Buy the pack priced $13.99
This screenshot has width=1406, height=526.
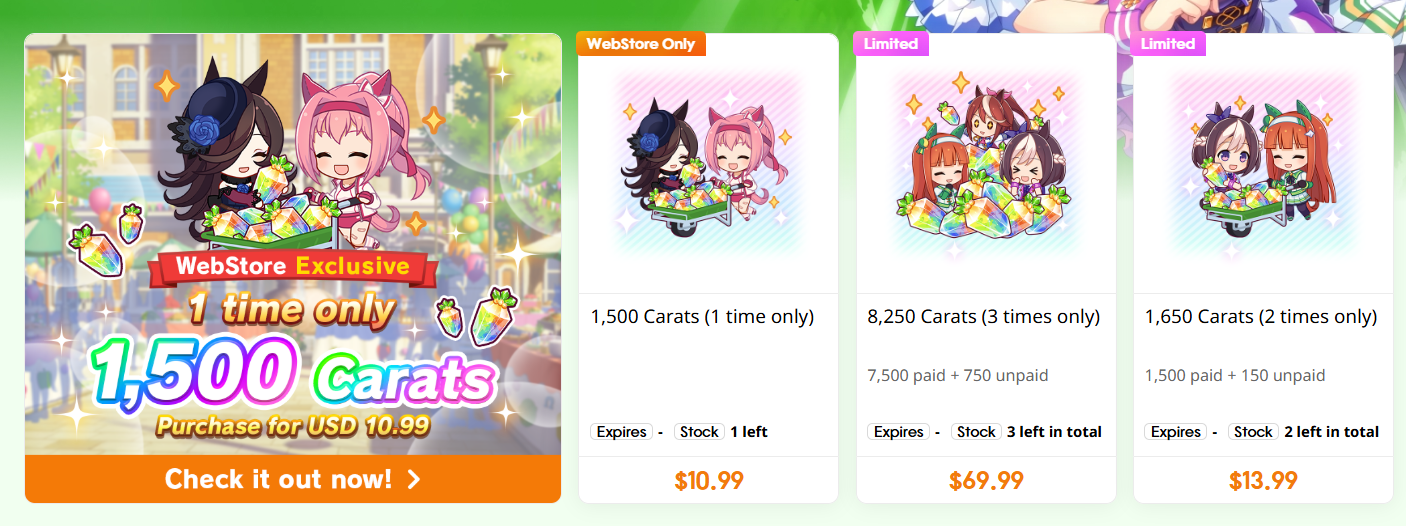pos(1263,480)
